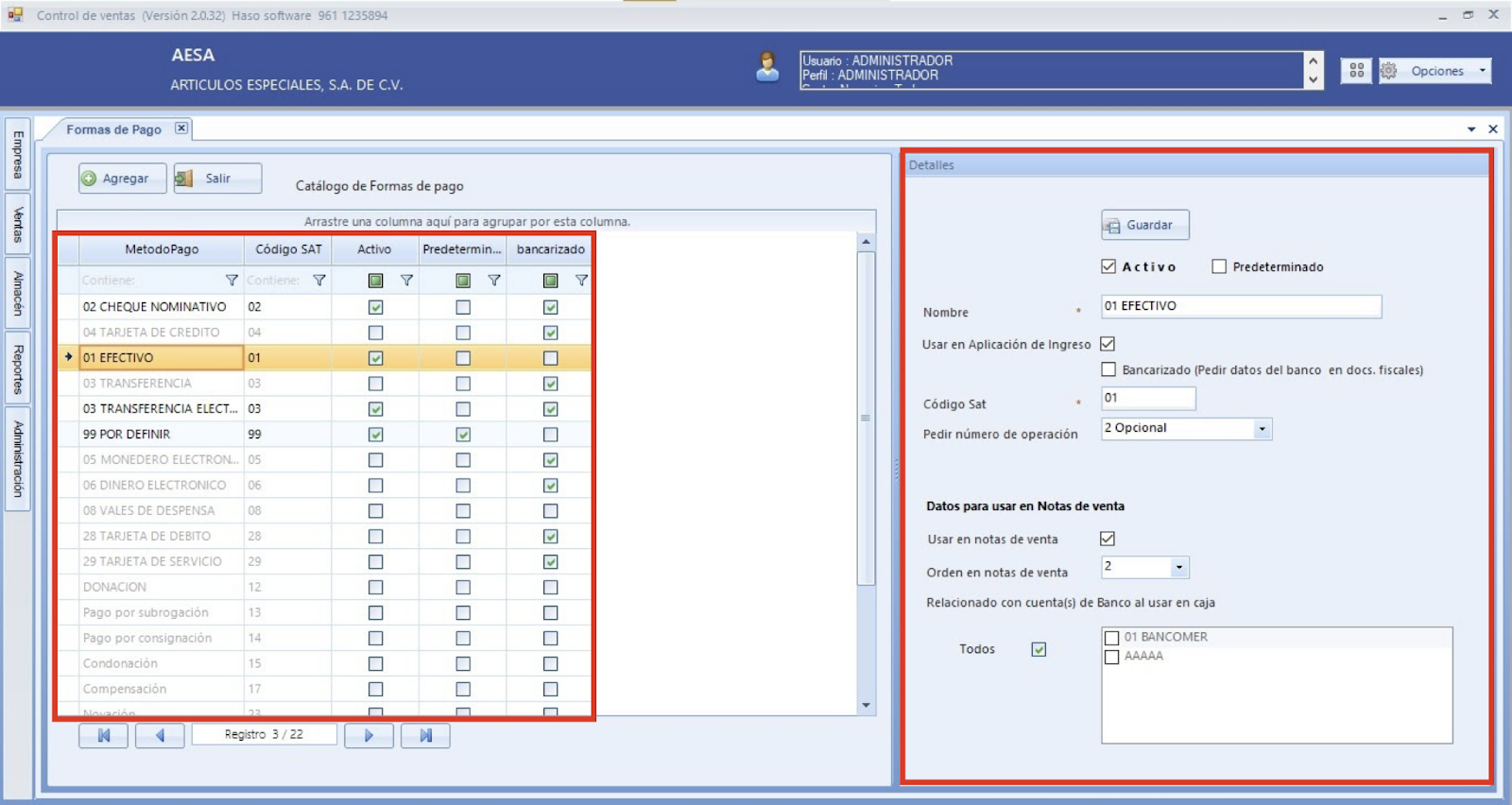Screen dimensions: 1512x805
Task: Open the tab list dropdown arrow at right
Action: pyautogui.click(x=1471, y=129)
